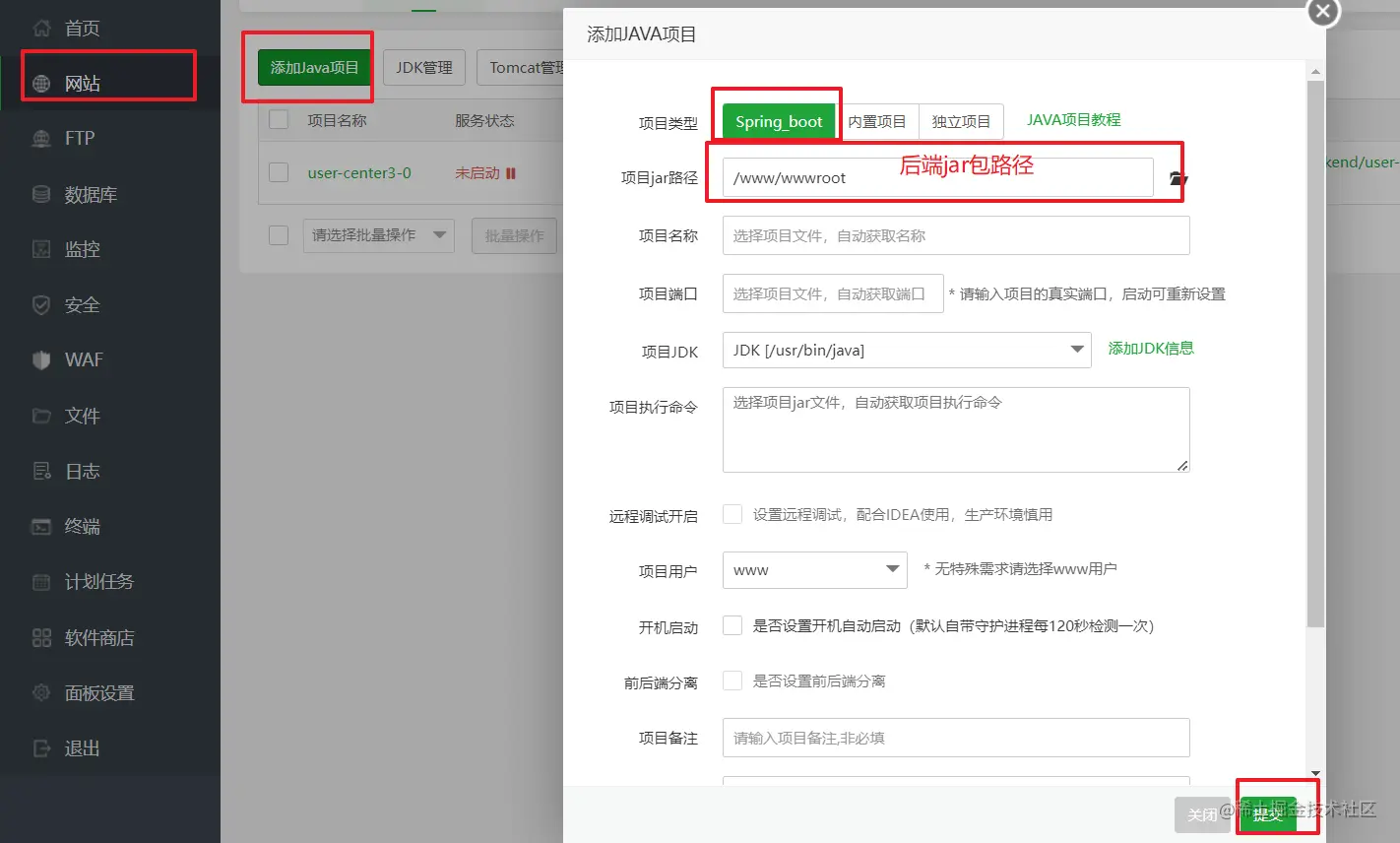
Task: Click the panel settings gear icon
Action: 41,692
